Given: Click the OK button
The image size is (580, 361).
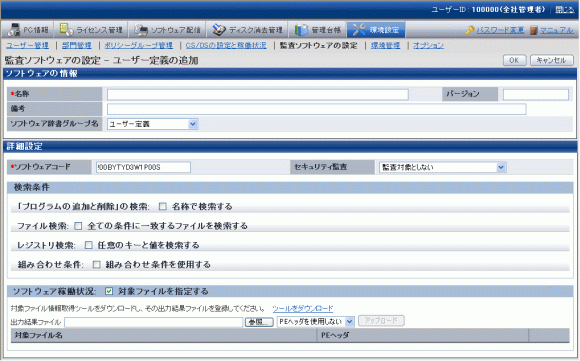Looking at the screenshot, I should (x=514, y=60).
